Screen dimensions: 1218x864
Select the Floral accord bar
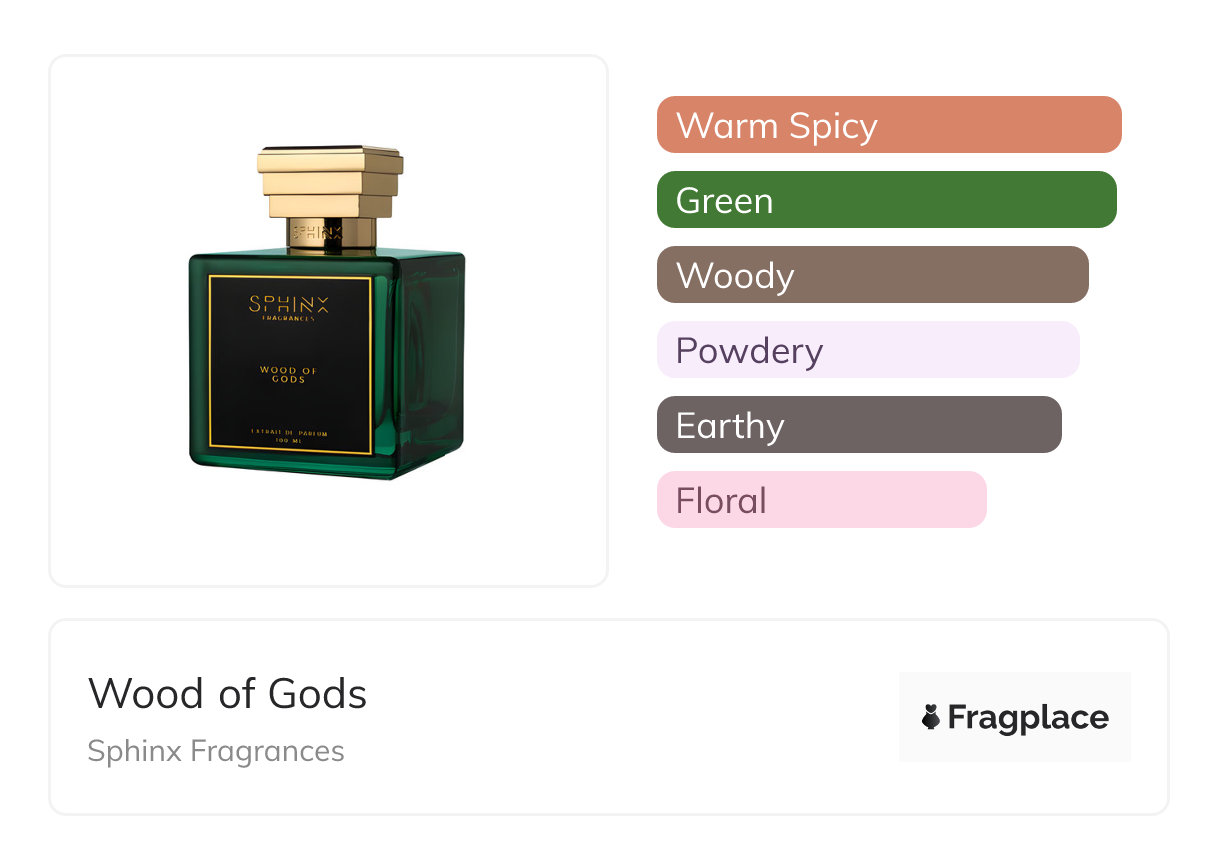pos(821,500)
